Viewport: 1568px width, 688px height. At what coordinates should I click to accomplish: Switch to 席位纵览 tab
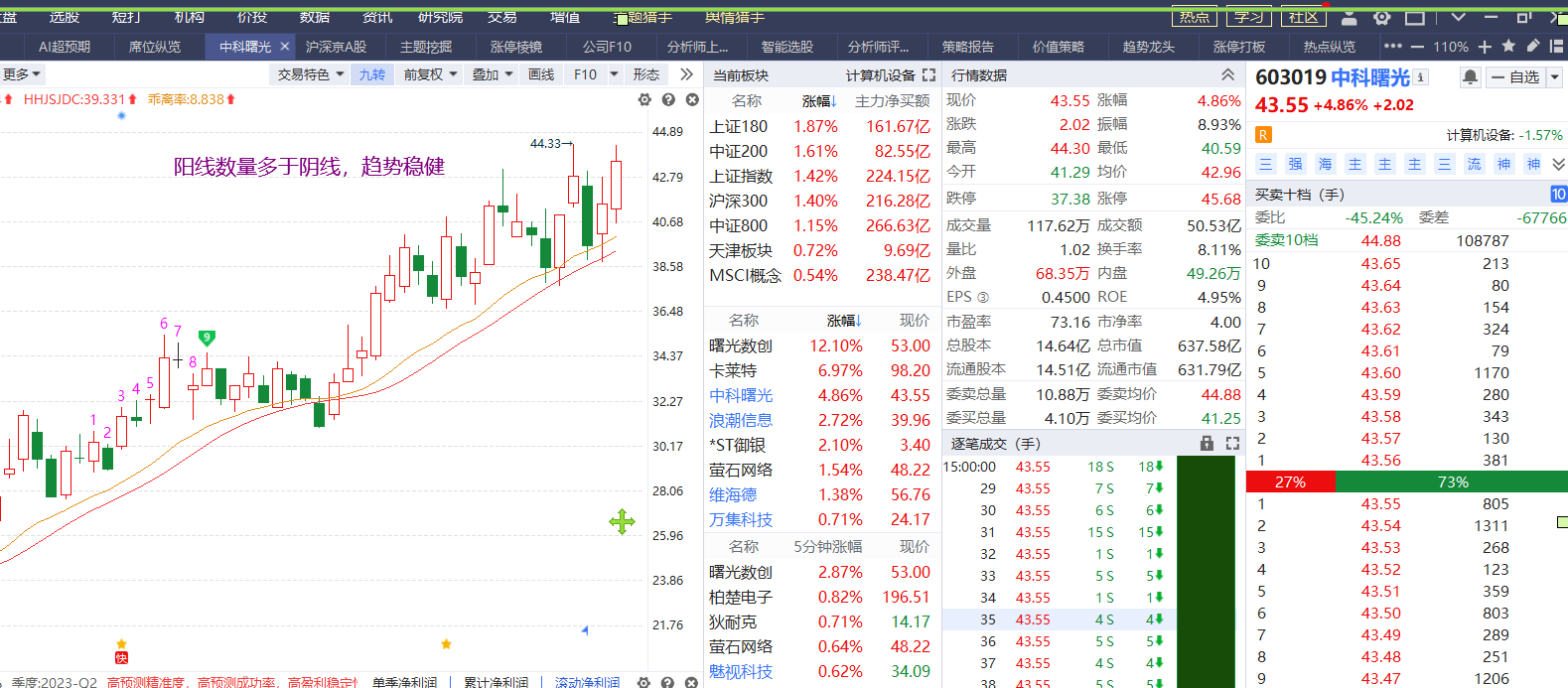pos(155,47)
